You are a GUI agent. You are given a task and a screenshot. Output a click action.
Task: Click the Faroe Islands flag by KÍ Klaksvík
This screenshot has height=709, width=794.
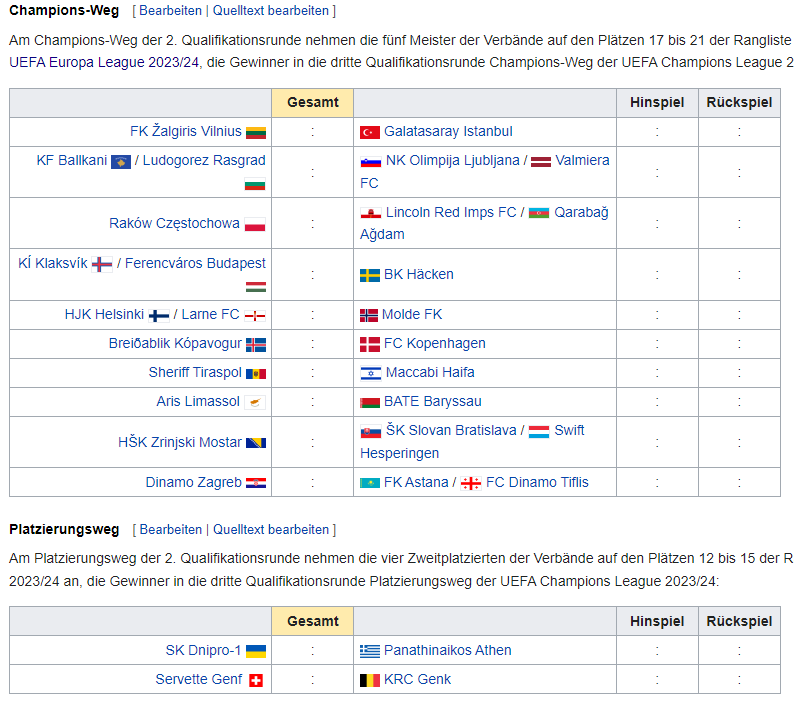point(102,264)
